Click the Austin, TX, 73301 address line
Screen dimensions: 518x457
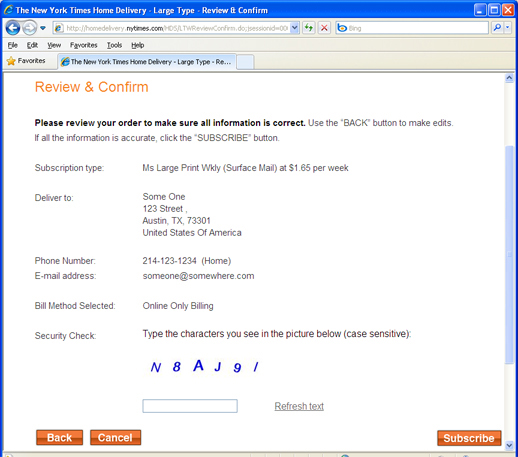point(176,221)
